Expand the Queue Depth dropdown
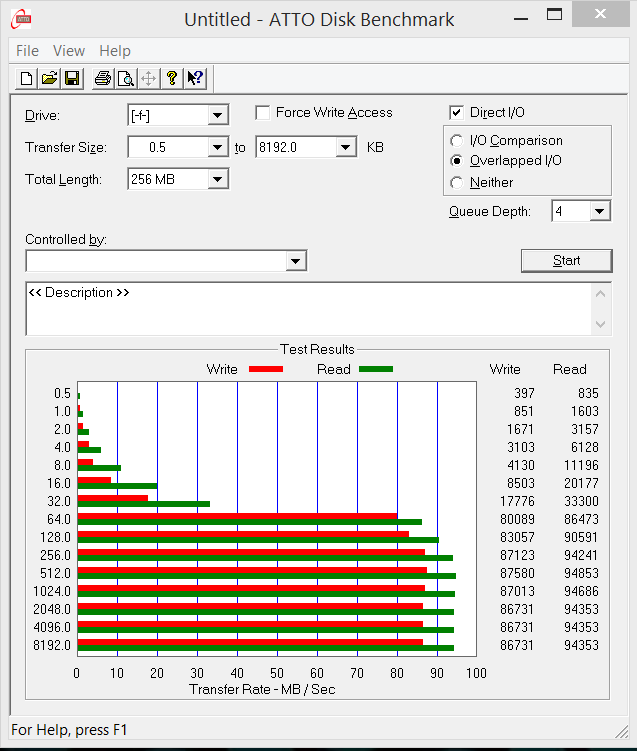This screenshot has width=637, height=751. pyautogui.click(x=599, y=211)
